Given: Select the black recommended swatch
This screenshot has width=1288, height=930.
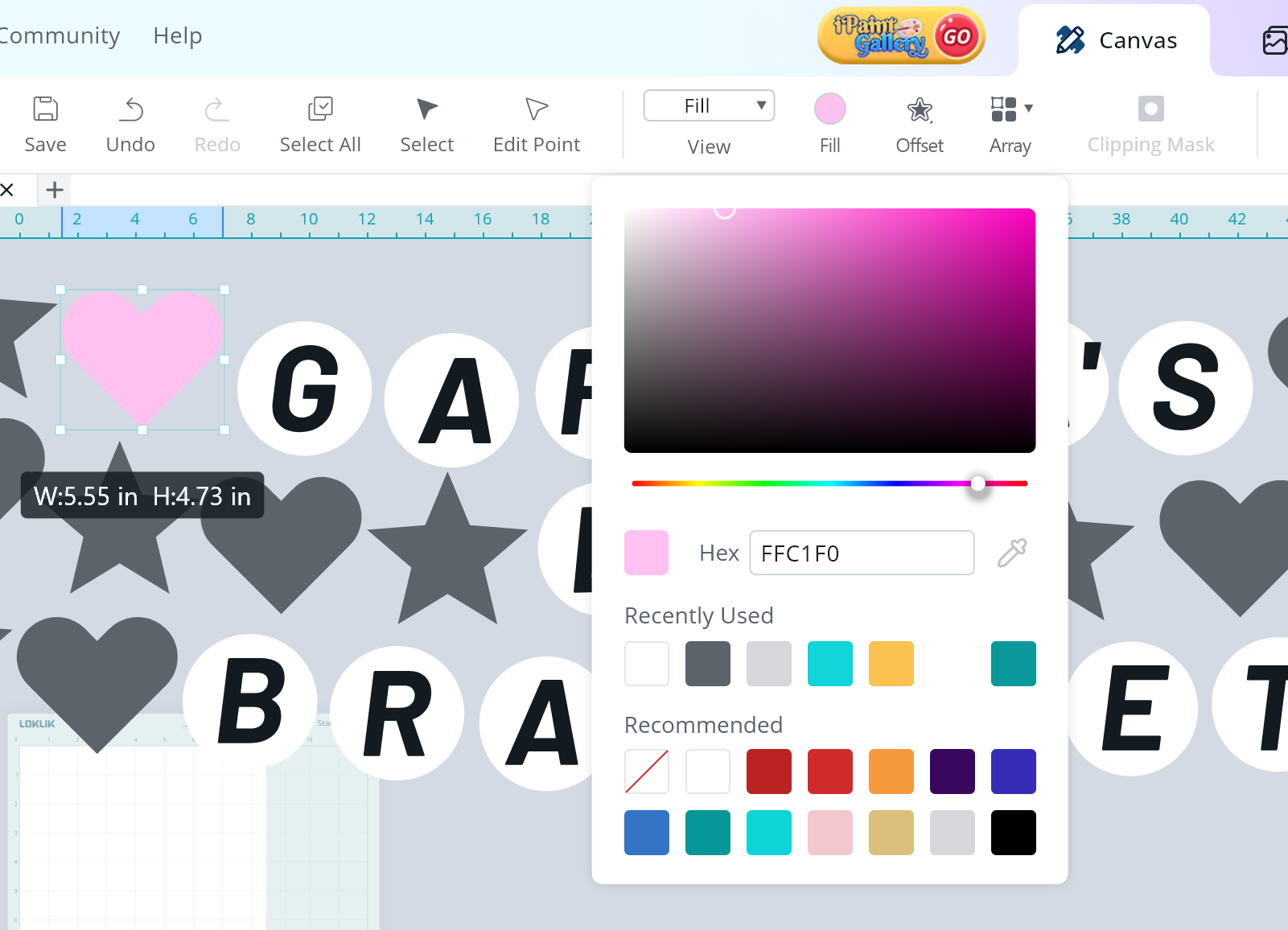Looking at the screenshot, I should 1013,833.
